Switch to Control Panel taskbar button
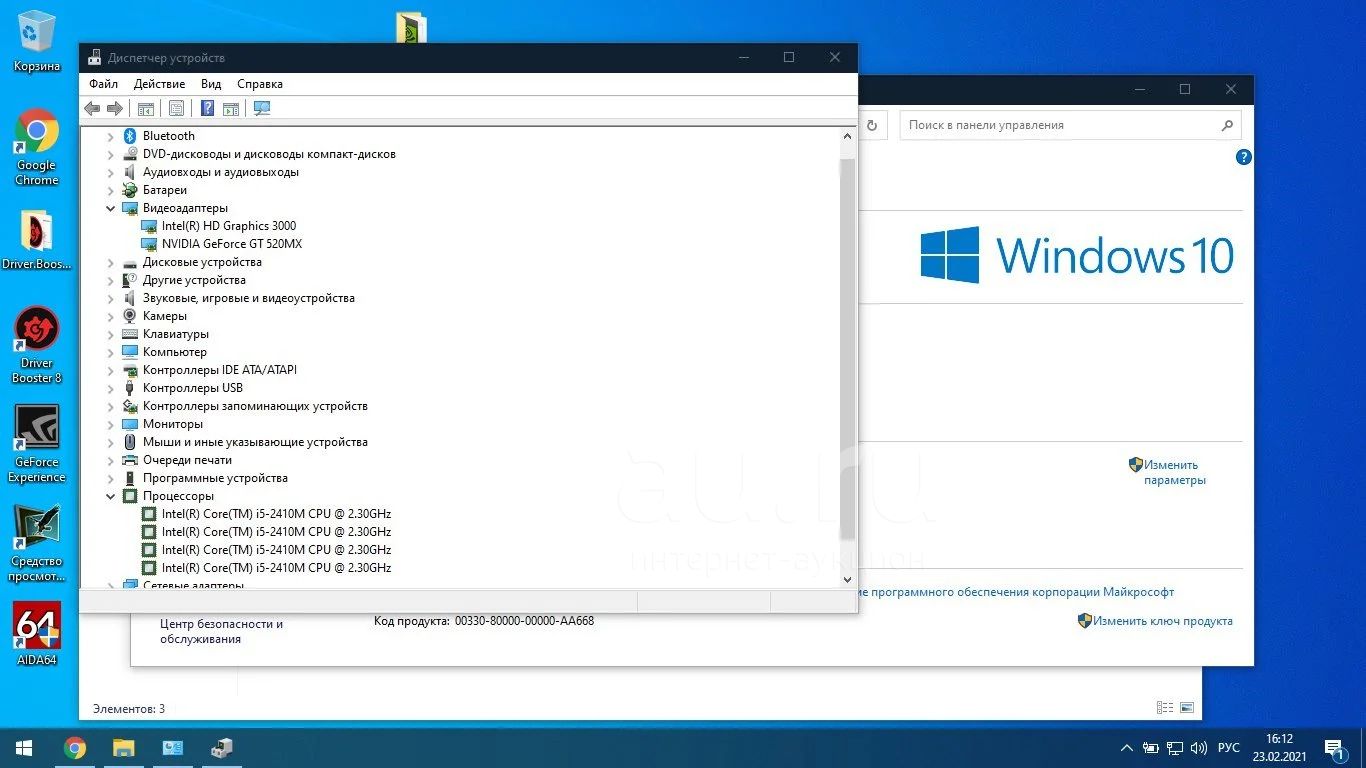Image resolution: width=1366 pixels, height=768 pixels. [x=172, y=748]
